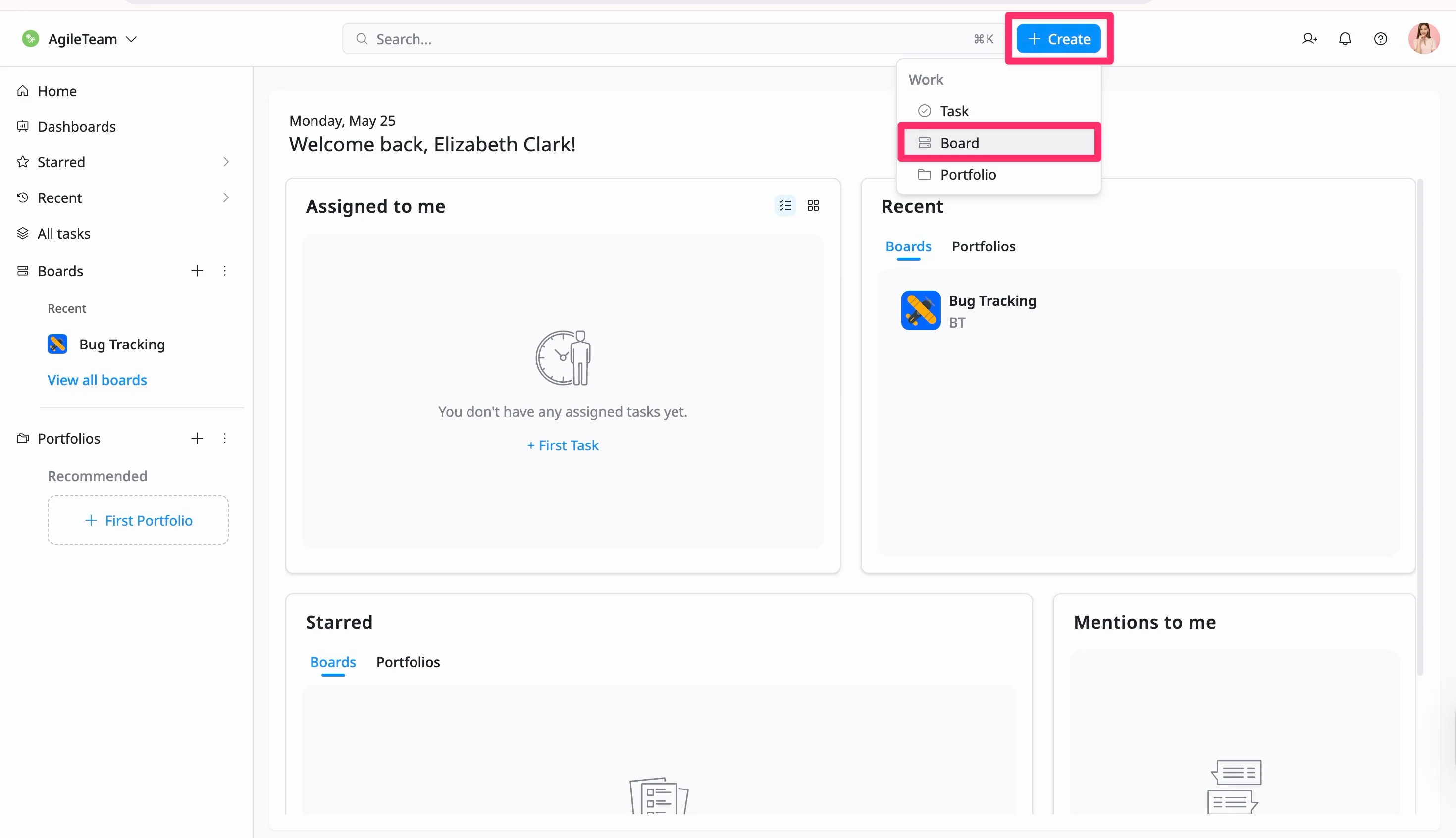Add a new portfolio with plus icon
This screenshot has width=1456, height=838.
[x=197, y=438]
